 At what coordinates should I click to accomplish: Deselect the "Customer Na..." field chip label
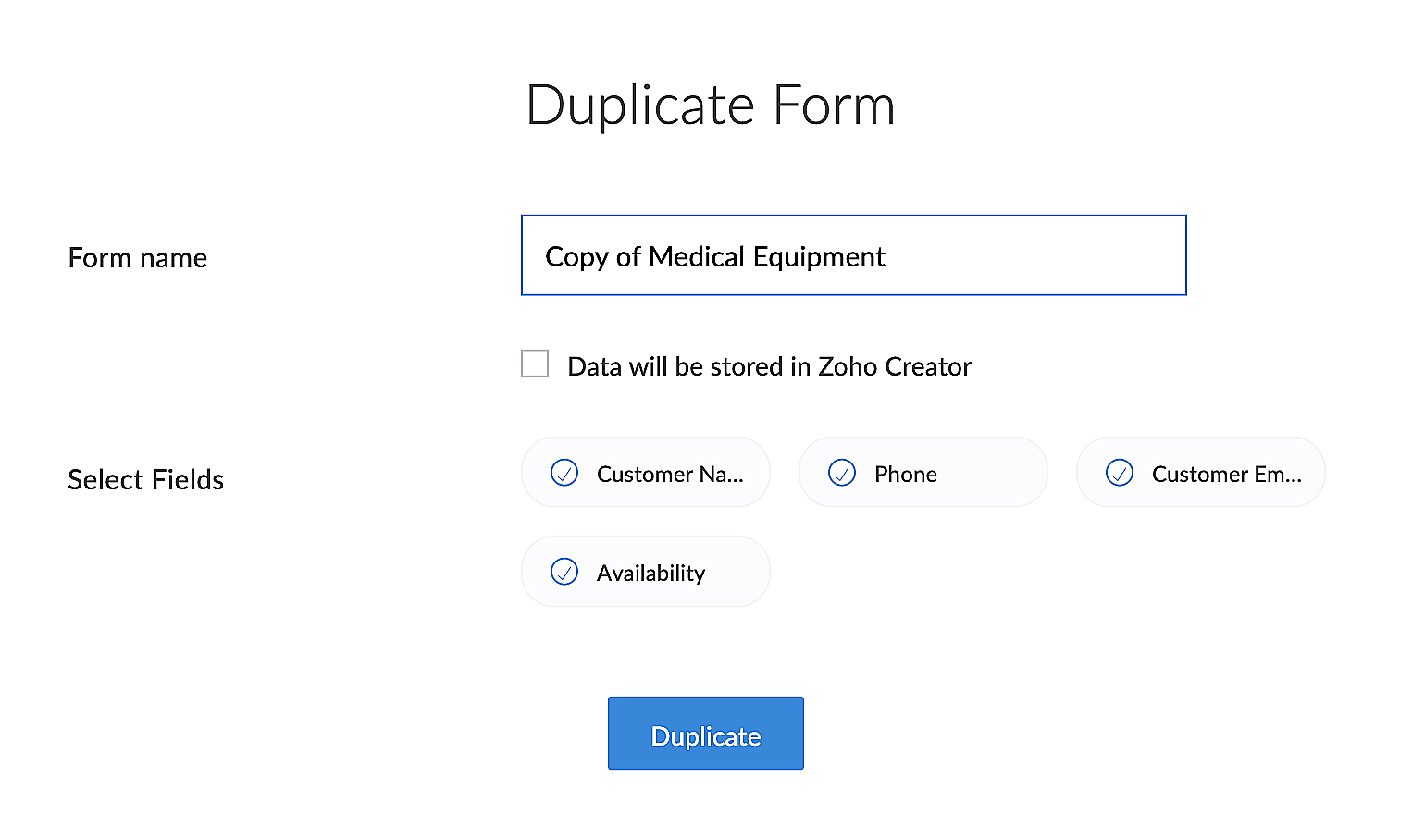[x=670, y=475]
